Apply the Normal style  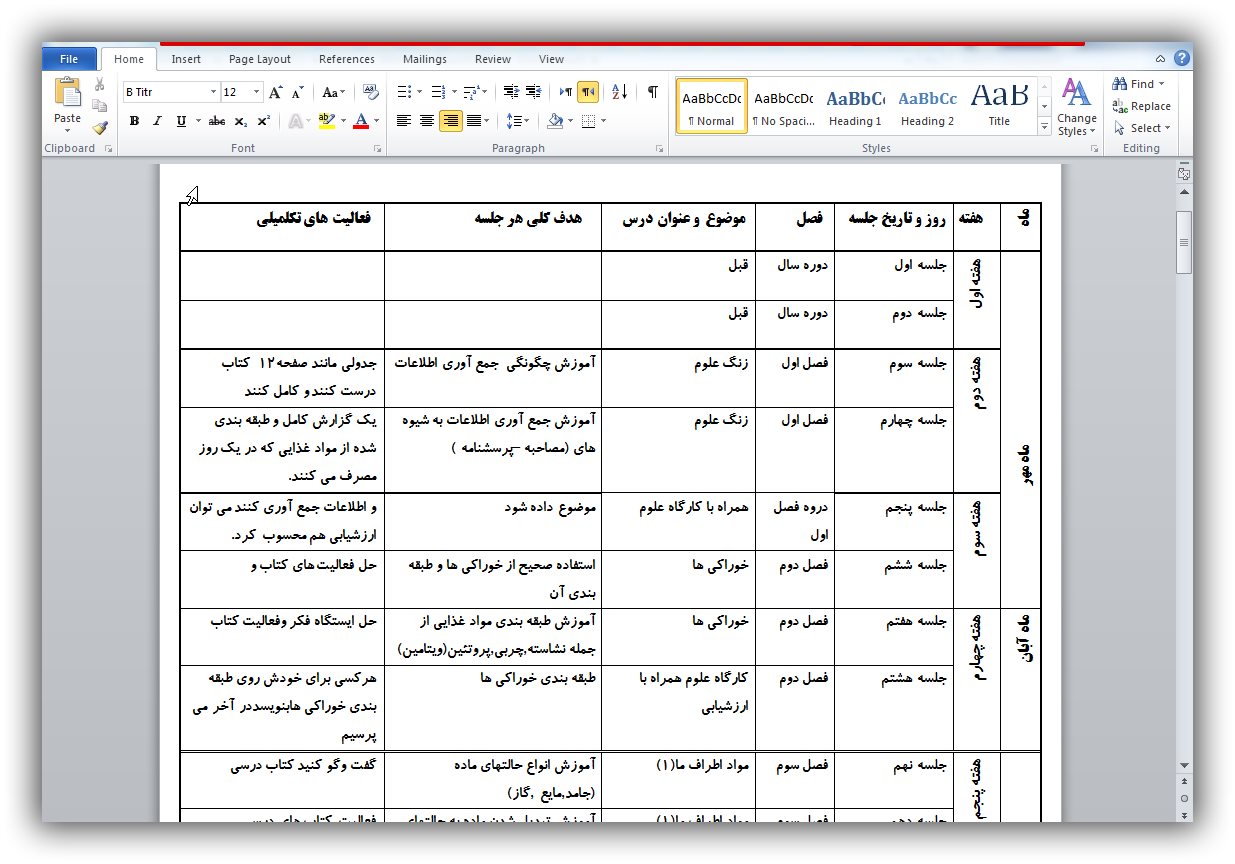(x=712, y=107)
